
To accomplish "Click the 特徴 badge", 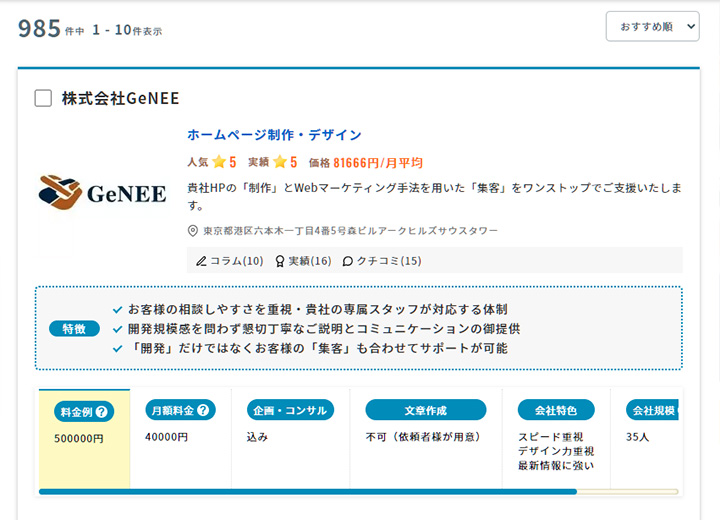I will click(74, 328).
